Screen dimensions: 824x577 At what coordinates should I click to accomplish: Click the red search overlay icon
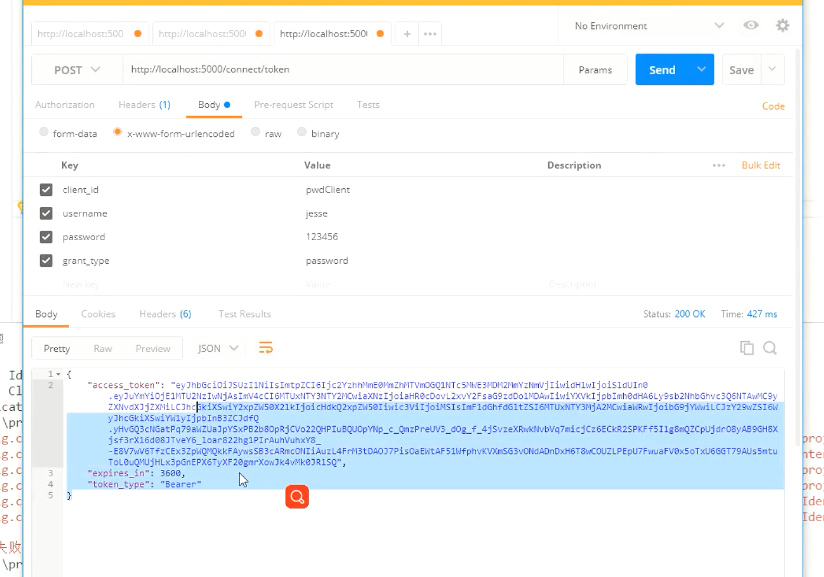pyautogui.click(x=297, y=497)
